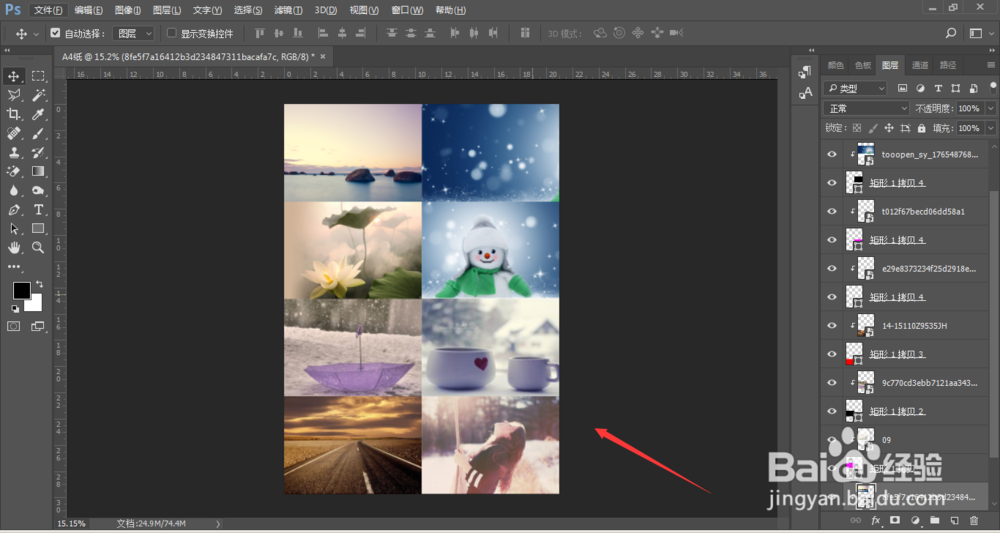Click the new adjustment layer icon
Viewport: 1000px width, 533px height.
pos(915,520)
